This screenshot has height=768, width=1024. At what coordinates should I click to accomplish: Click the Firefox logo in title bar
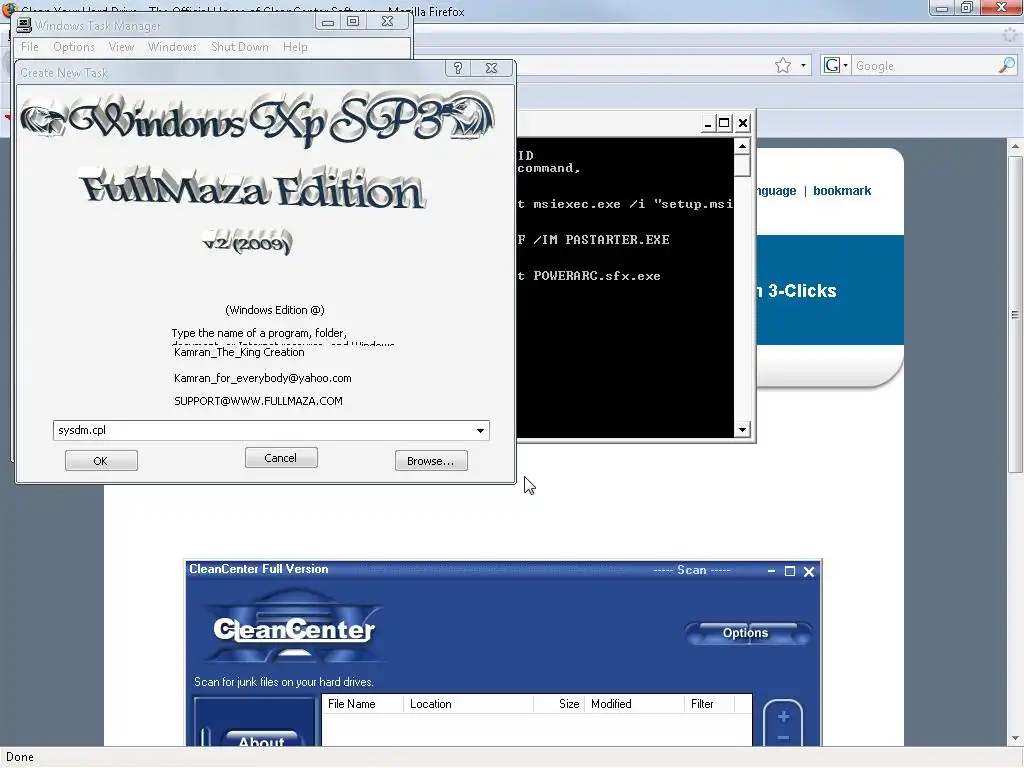point(9,9)
